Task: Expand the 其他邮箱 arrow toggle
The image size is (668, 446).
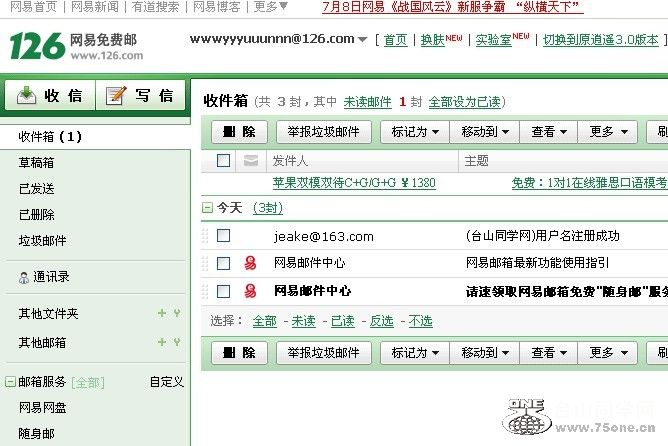Action: click(x=177, y=342)
